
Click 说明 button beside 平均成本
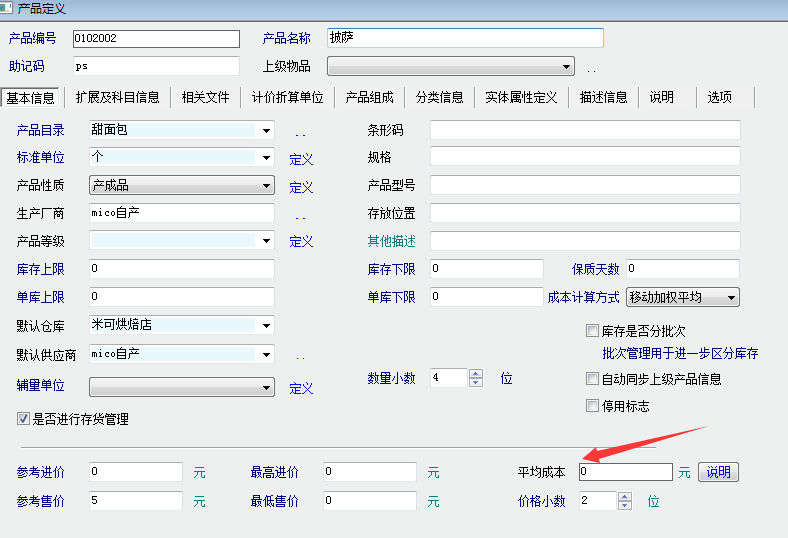click(718, 472)
